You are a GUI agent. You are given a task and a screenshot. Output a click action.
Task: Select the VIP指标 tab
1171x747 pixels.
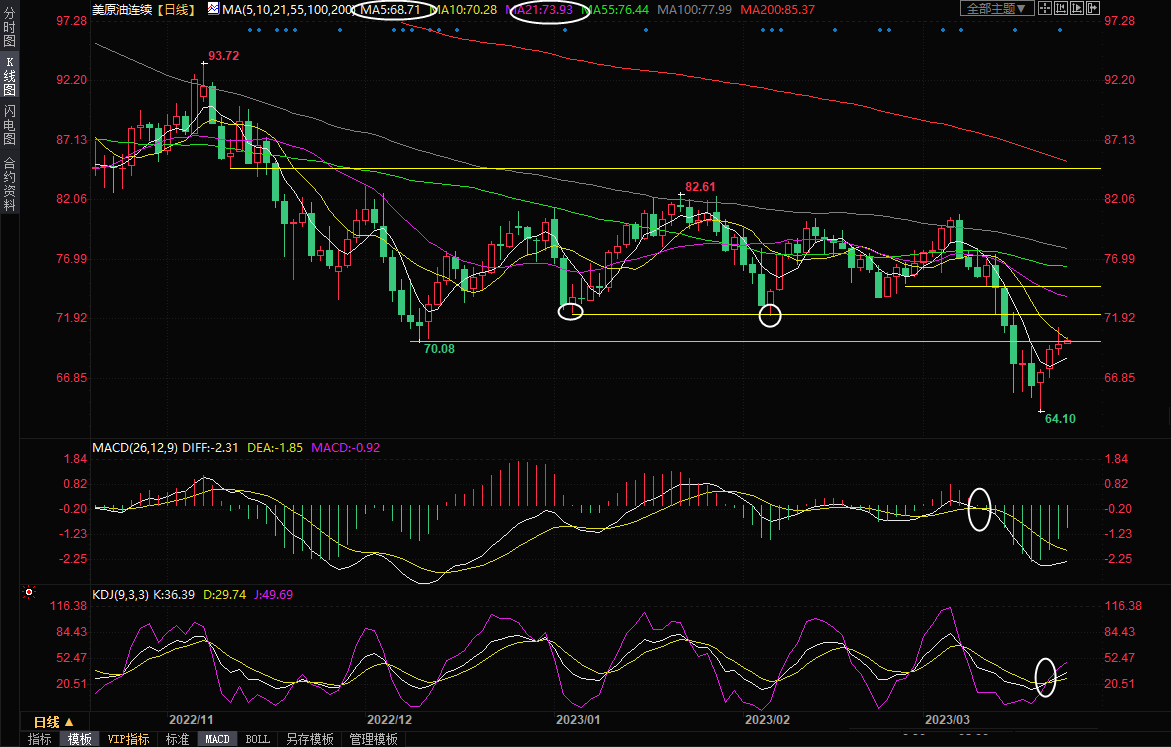tap(129, 739)
